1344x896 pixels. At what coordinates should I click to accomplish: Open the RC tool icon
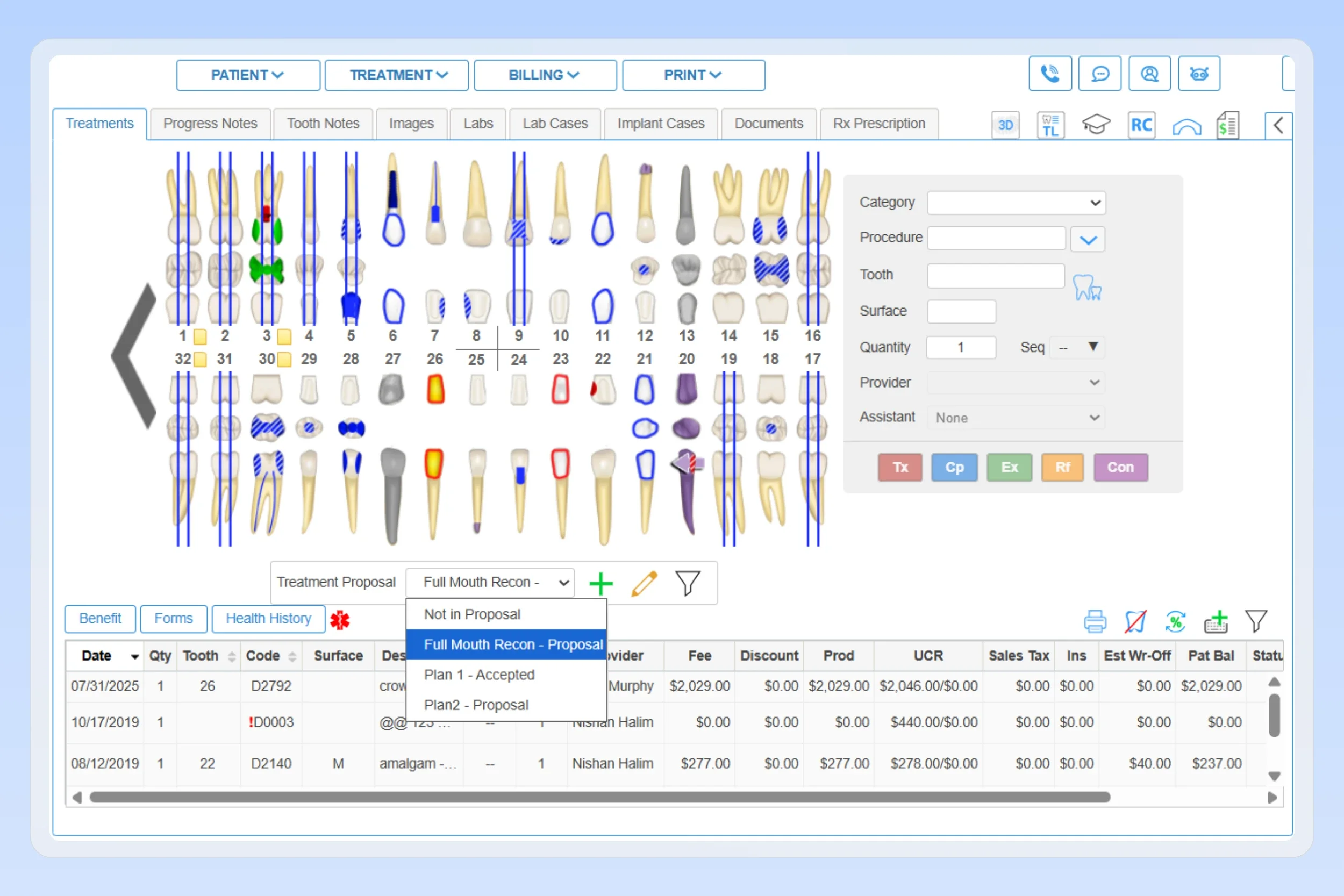point(1141,125)
